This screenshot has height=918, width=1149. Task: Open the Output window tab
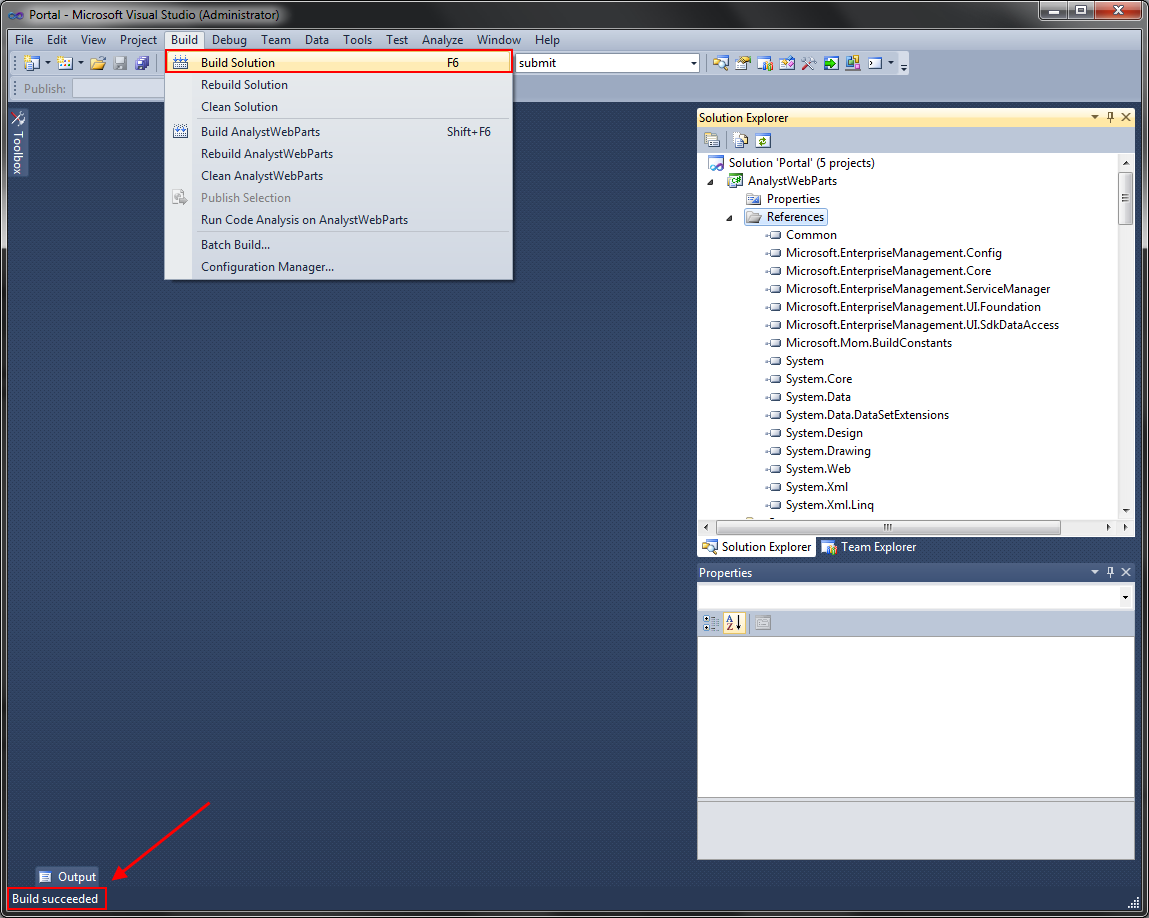(67, 877)
